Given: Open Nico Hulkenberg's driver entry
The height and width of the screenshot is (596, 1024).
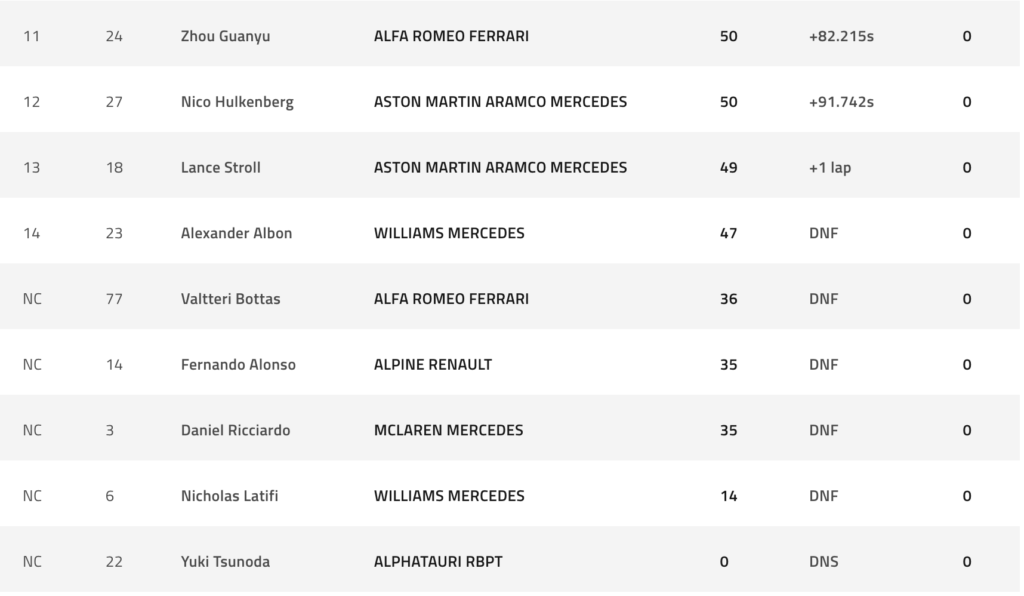Looking at the screenshot, I should click(237, 102).
